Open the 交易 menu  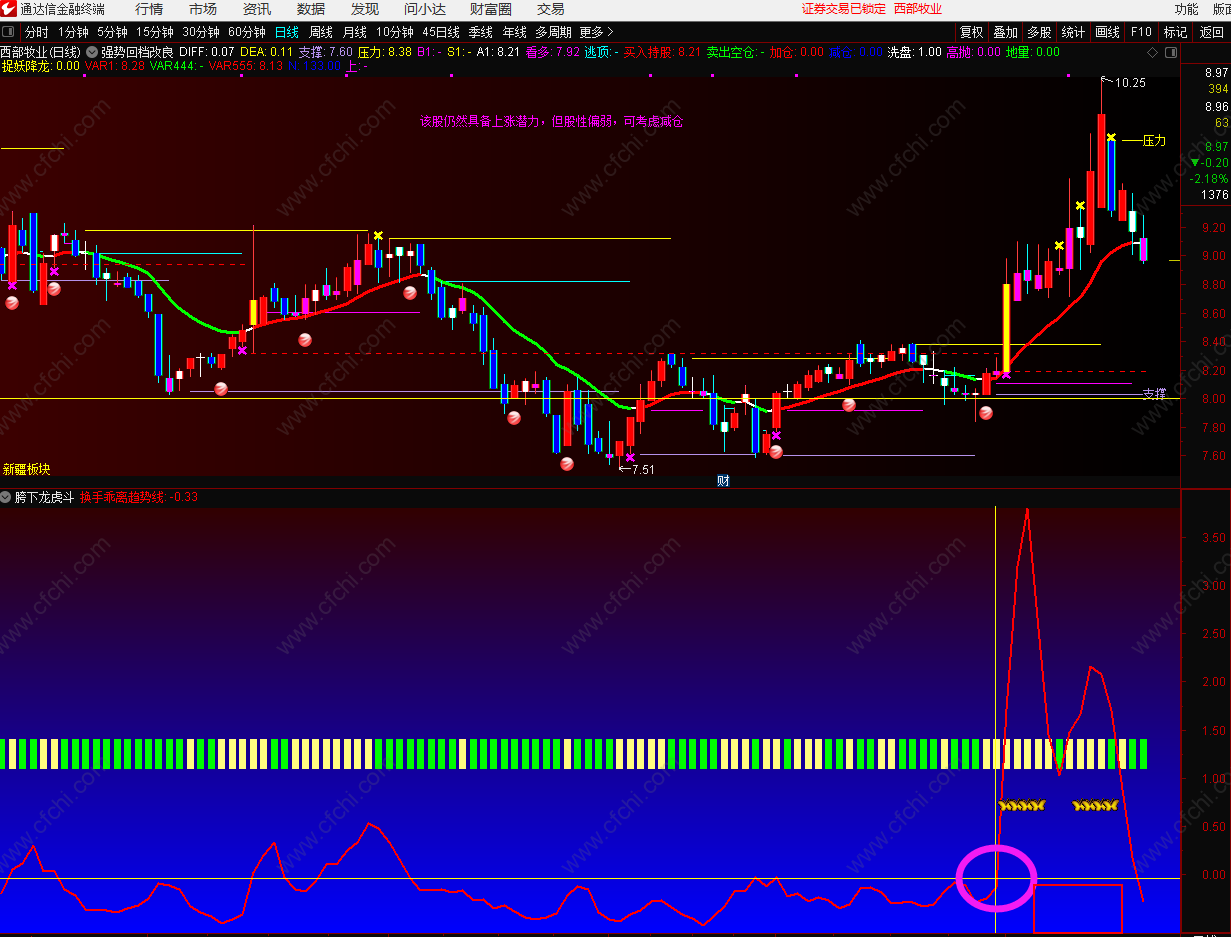point(551,9)
